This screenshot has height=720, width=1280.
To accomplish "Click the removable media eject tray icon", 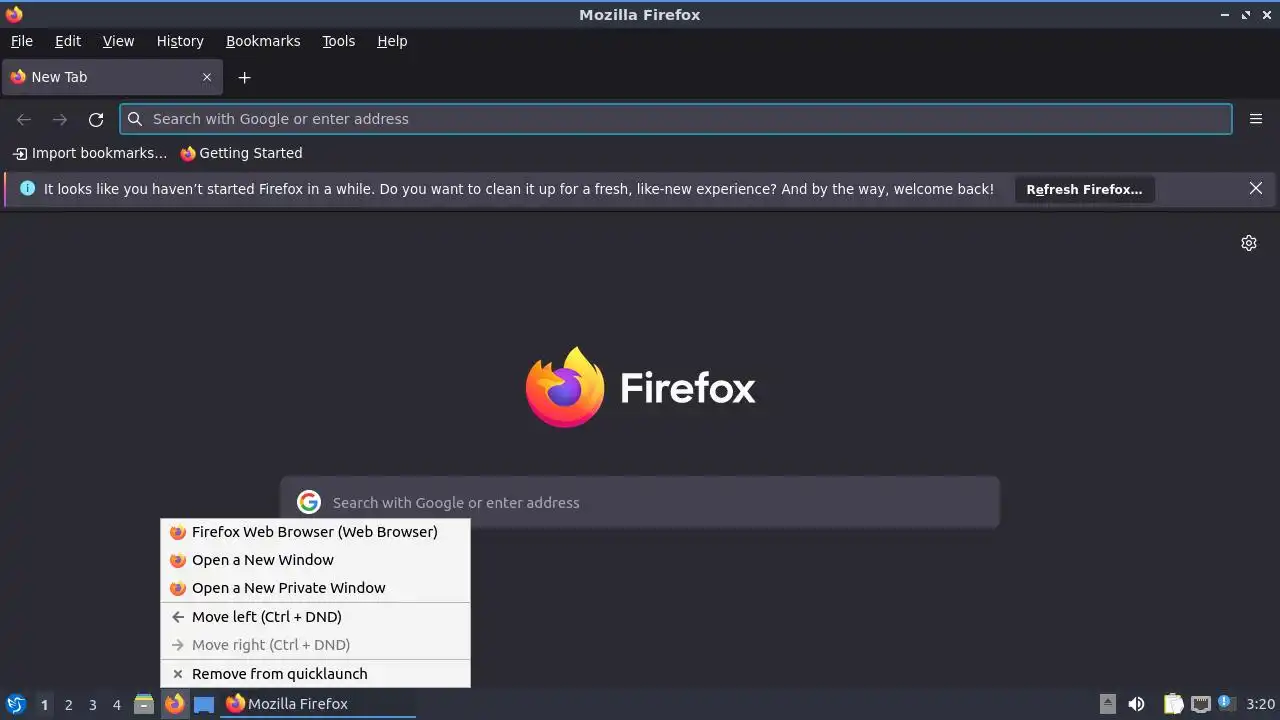I will [1107, 704].
